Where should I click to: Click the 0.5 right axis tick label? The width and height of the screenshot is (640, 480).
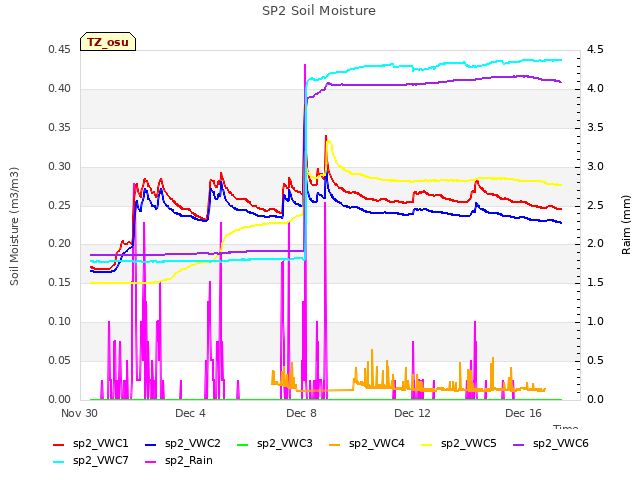click(595, 361)
